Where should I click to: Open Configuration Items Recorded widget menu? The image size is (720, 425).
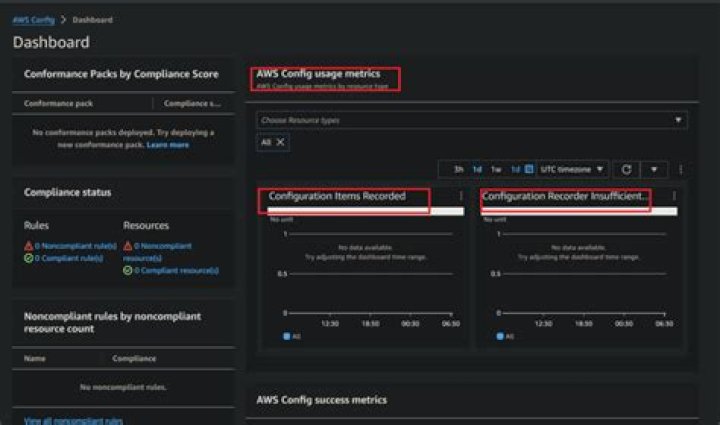point(461,196)
